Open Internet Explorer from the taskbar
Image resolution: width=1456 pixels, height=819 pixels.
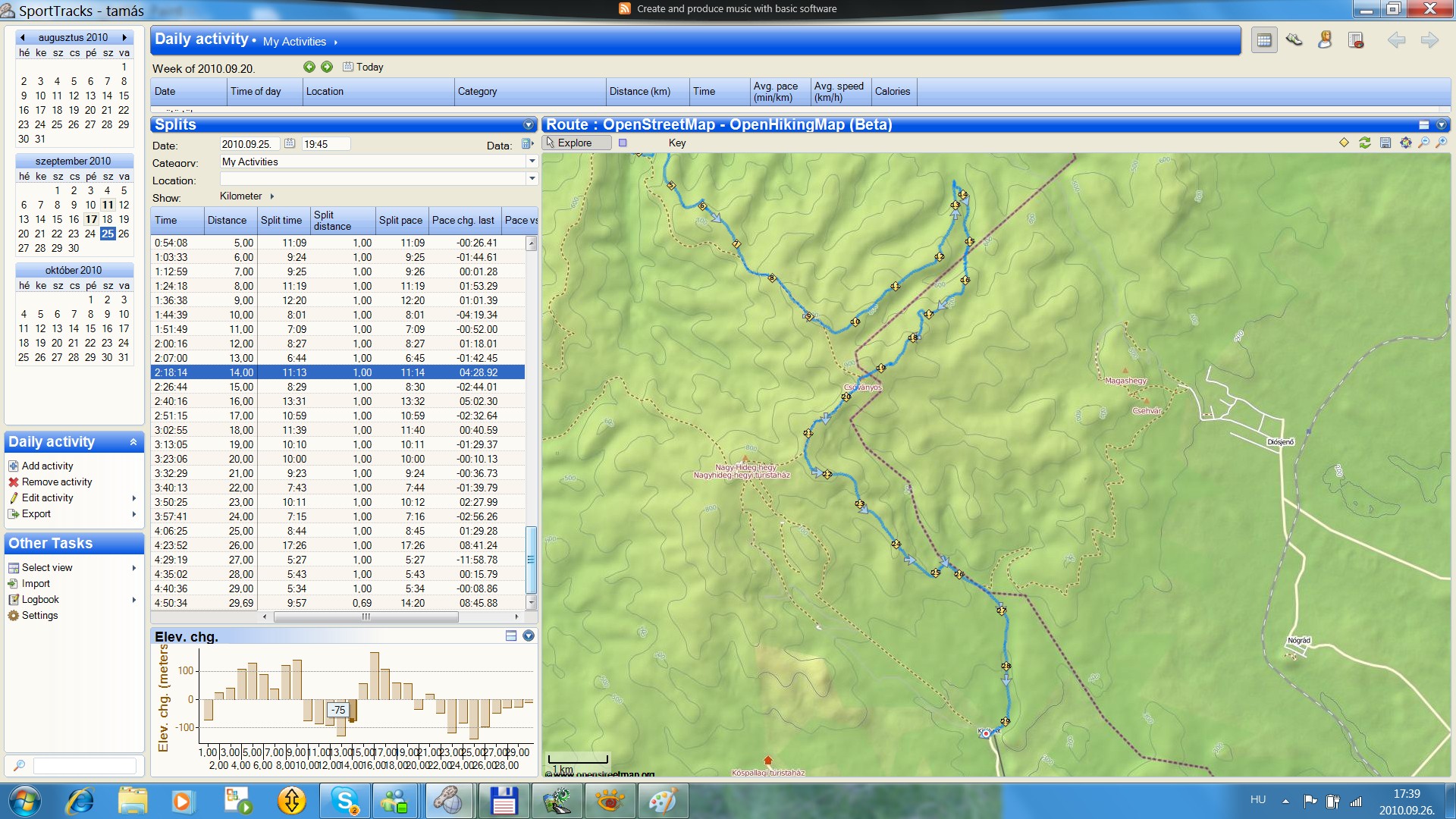point(80,801)
